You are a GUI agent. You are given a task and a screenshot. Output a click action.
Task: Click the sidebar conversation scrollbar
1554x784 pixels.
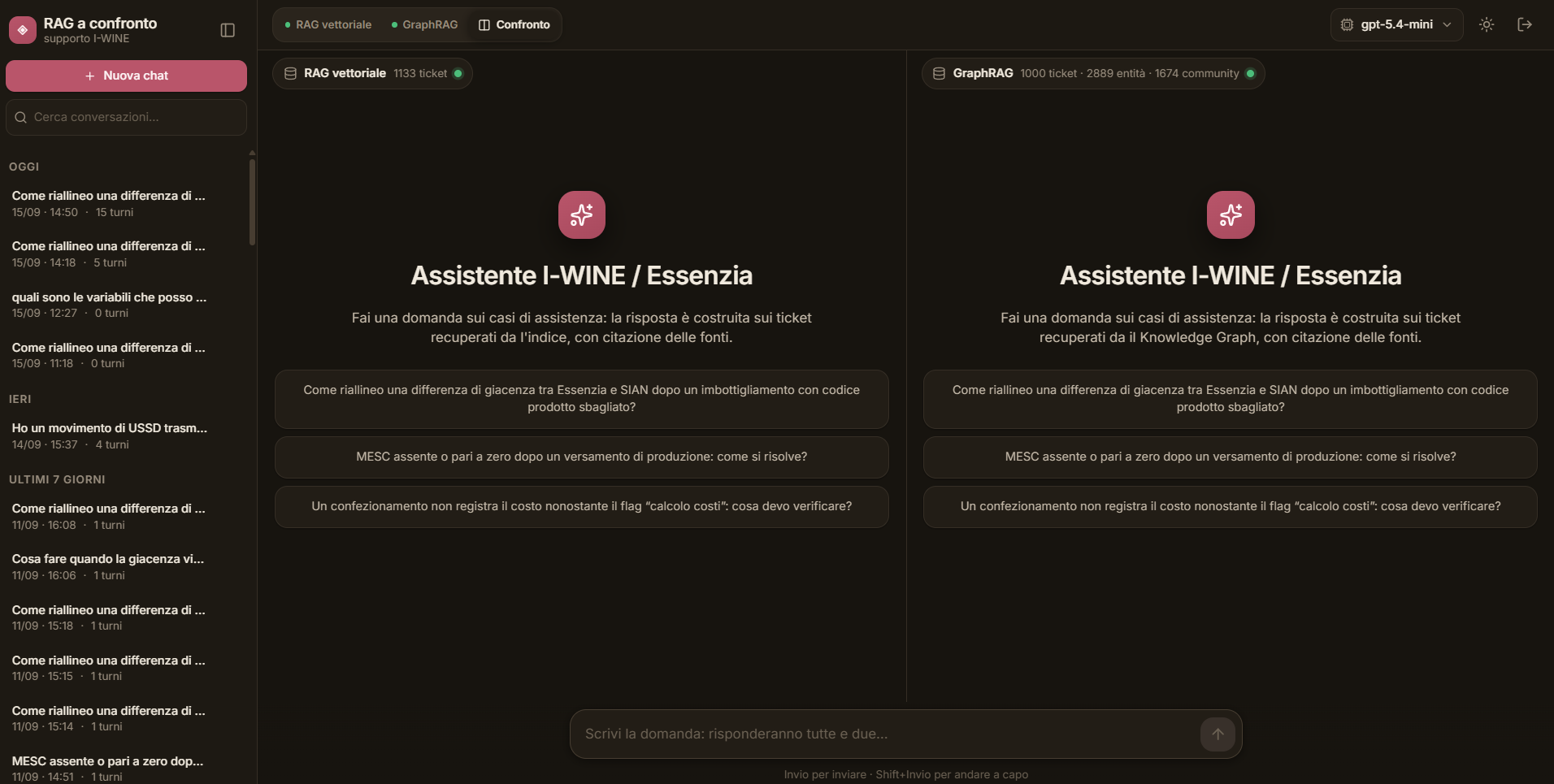pos(252,201)
